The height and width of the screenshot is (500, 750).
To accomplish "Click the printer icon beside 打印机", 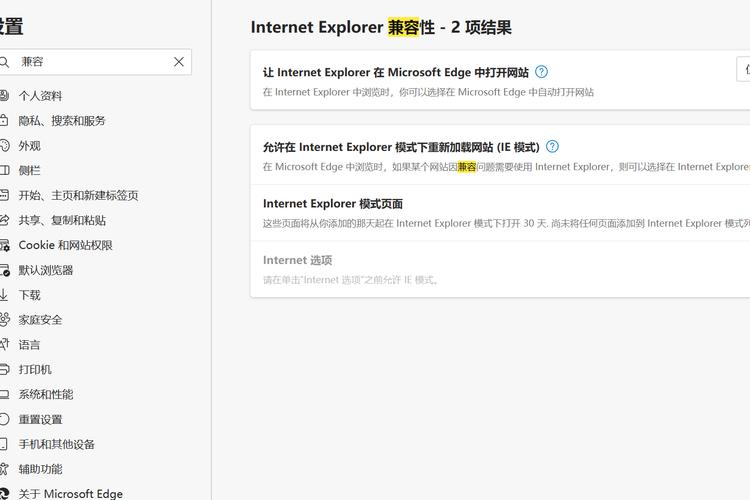I will (4, 369).
